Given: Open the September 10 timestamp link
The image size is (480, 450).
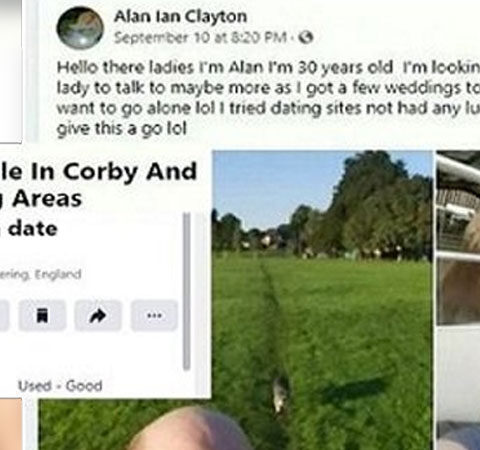Looking at the screenshot, I should (200, 38).
